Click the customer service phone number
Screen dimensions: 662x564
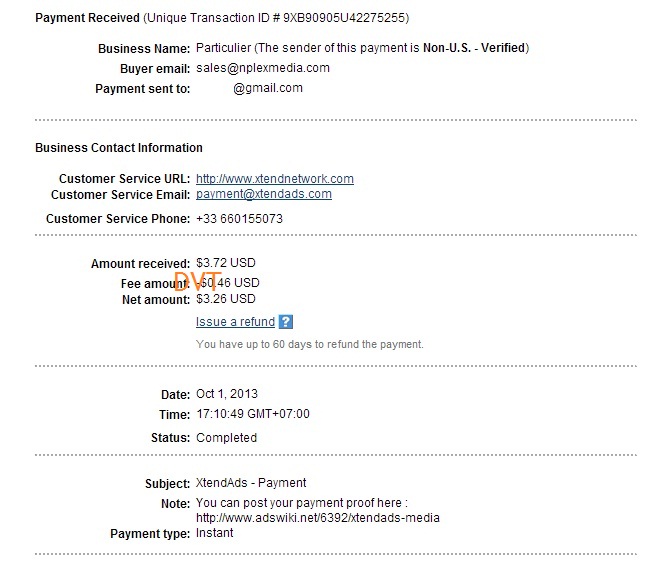coord(239,219)
